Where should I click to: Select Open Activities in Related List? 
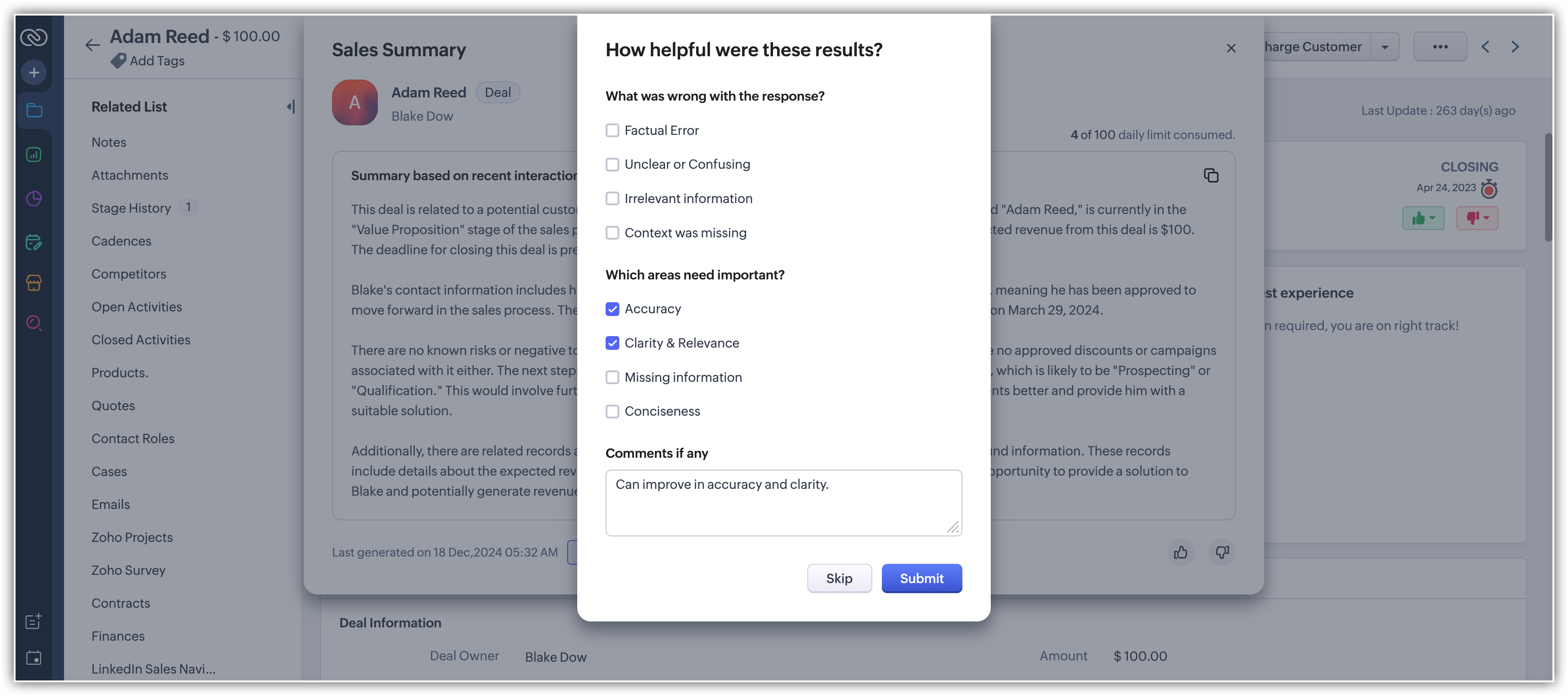tap(136, 307)
